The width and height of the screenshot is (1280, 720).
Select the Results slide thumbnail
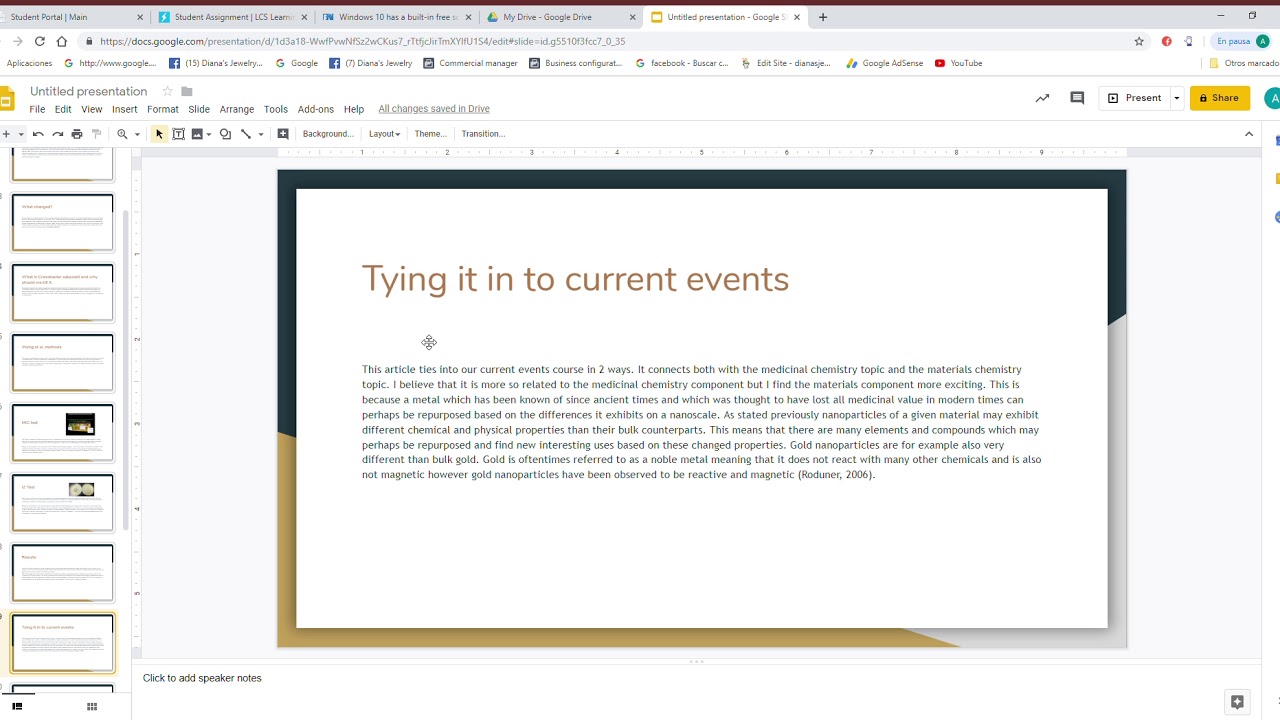(63, 572)
